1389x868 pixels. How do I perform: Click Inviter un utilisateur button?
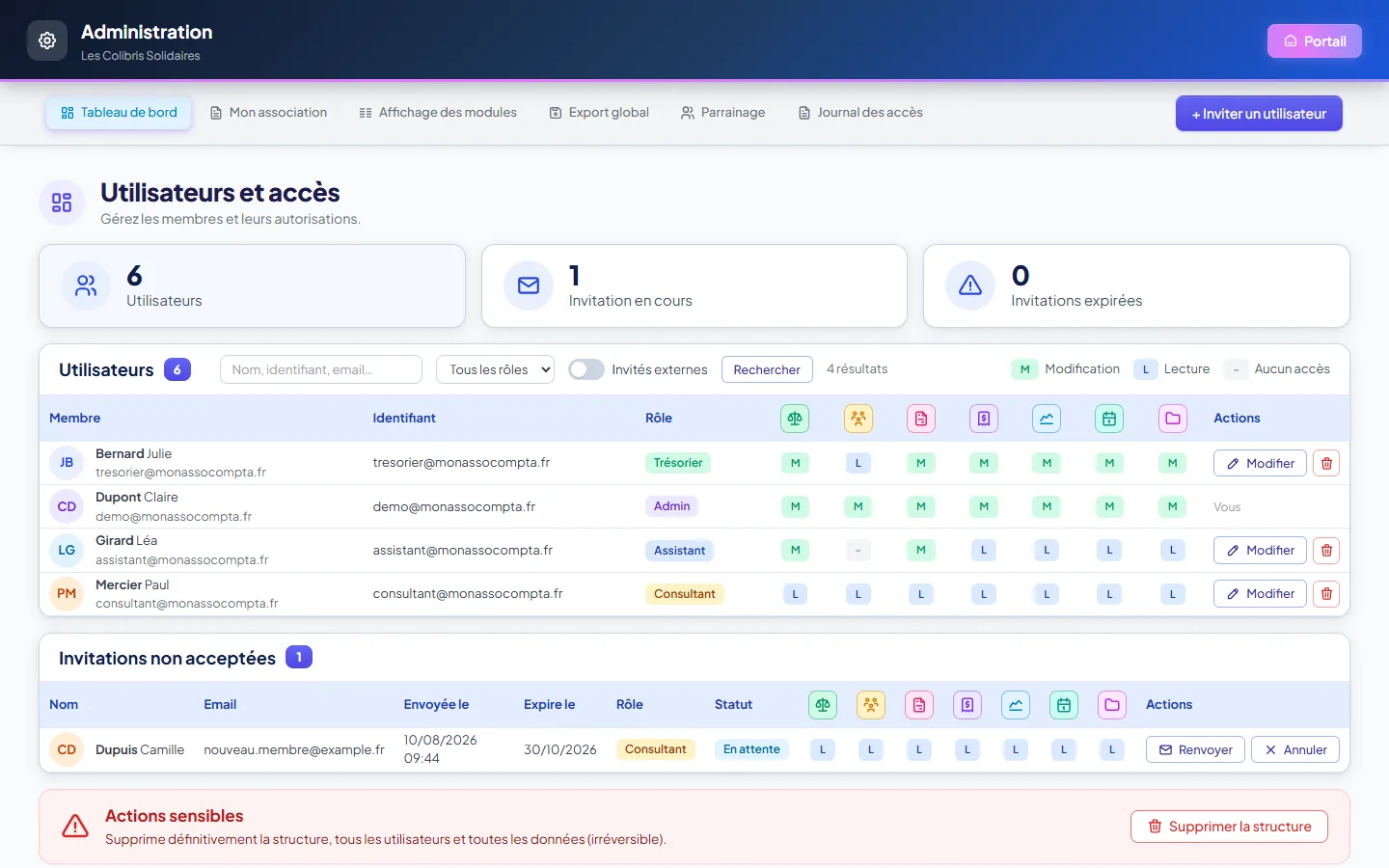[1259, 114]
